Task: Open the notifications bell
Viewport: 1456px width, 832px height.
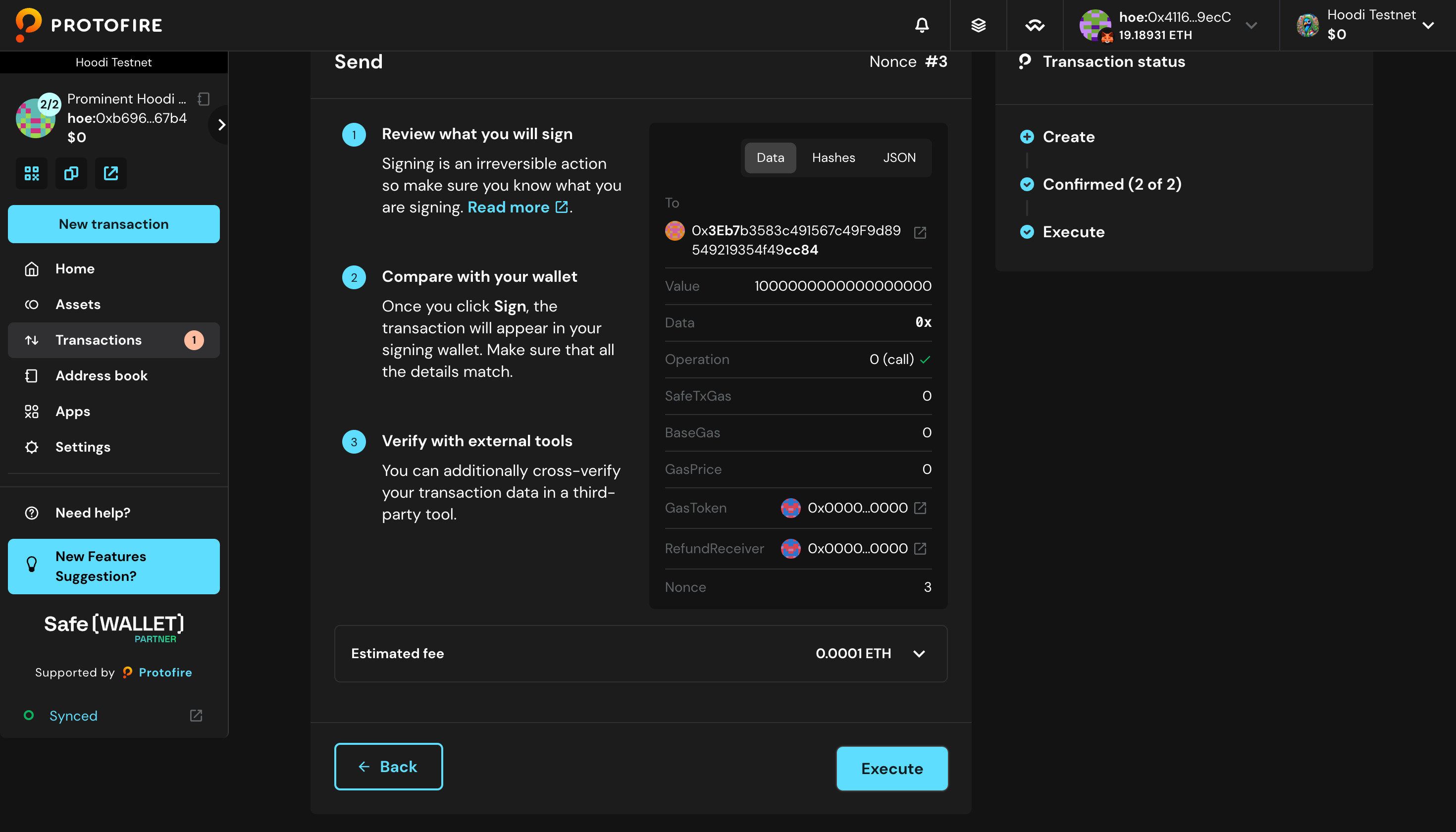Action: pos(922,25)
